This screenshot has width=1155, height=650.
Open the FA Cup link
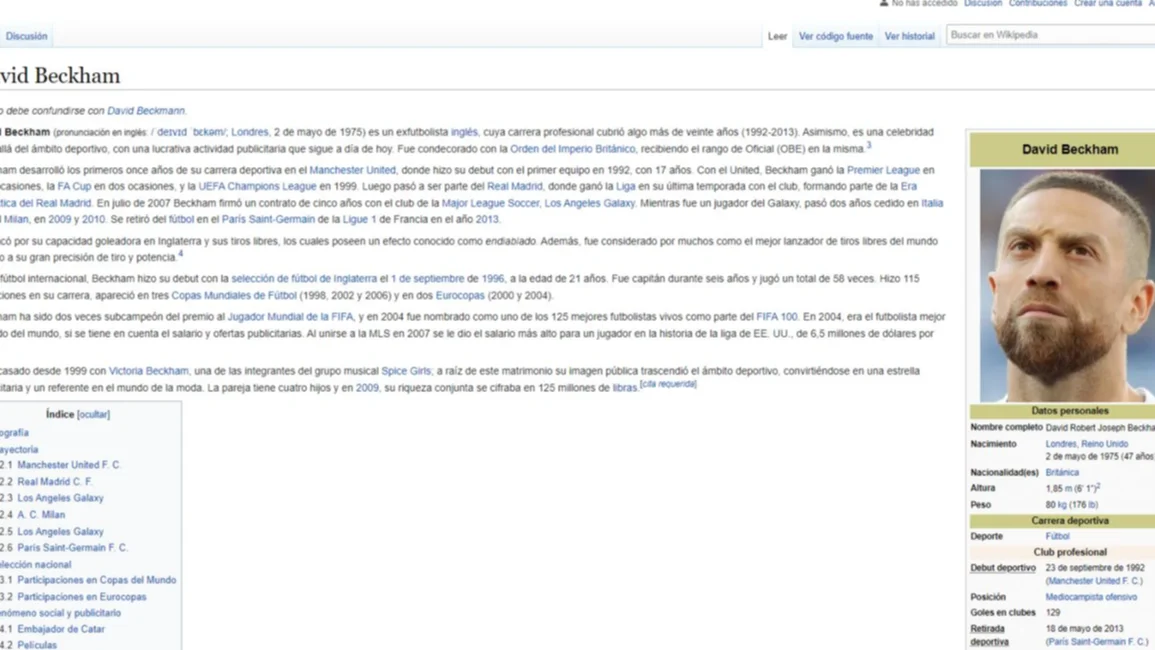click(74, 186)
